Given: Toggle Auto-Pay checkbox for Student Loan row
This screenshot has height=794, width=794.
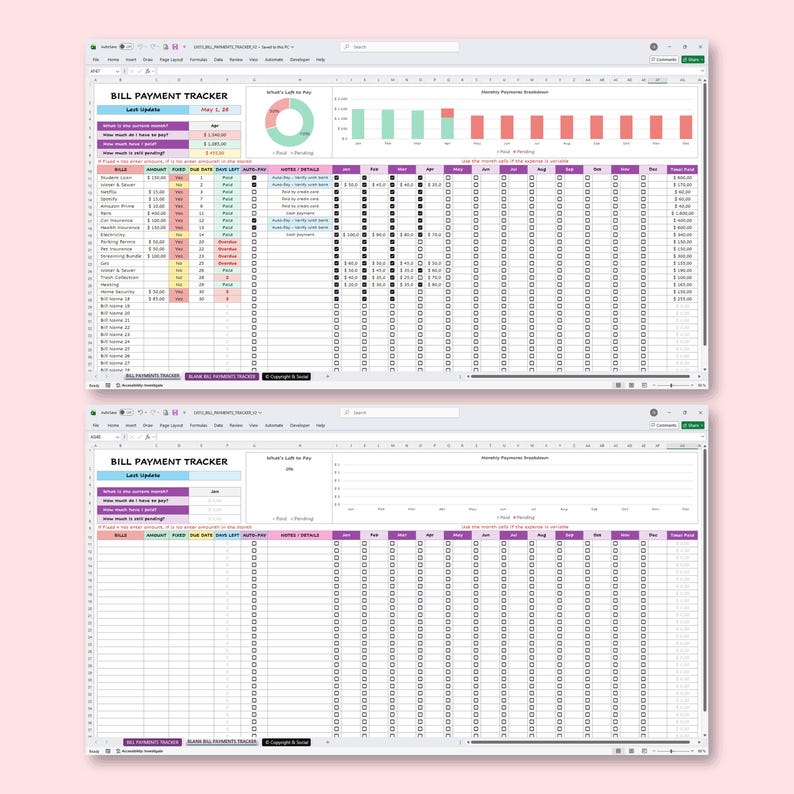Looking at the screenshot, I should point(254,178).
